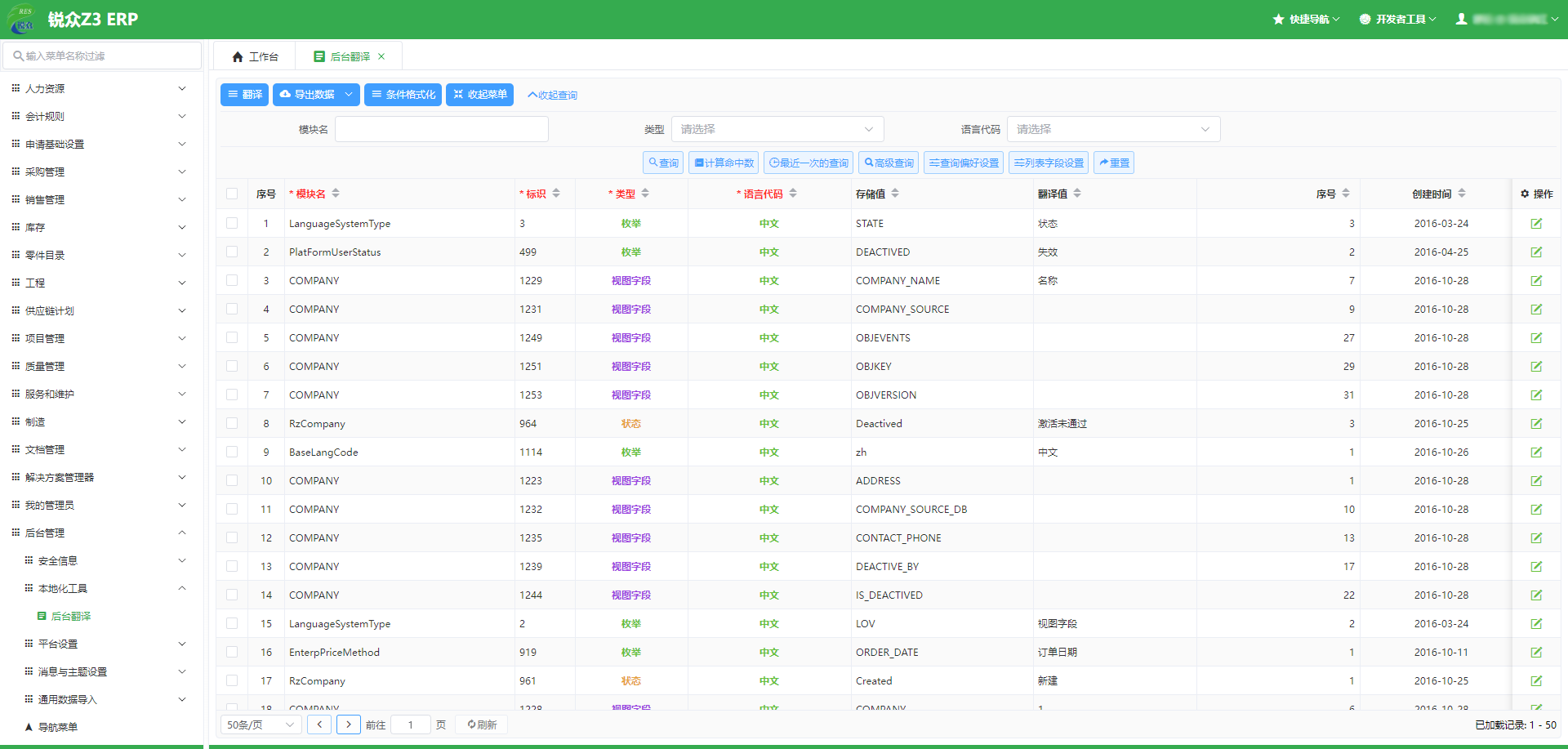Click edit icon for OBJVERSION row
This screenshot has width=1568, height=749.
[1536, 395]
